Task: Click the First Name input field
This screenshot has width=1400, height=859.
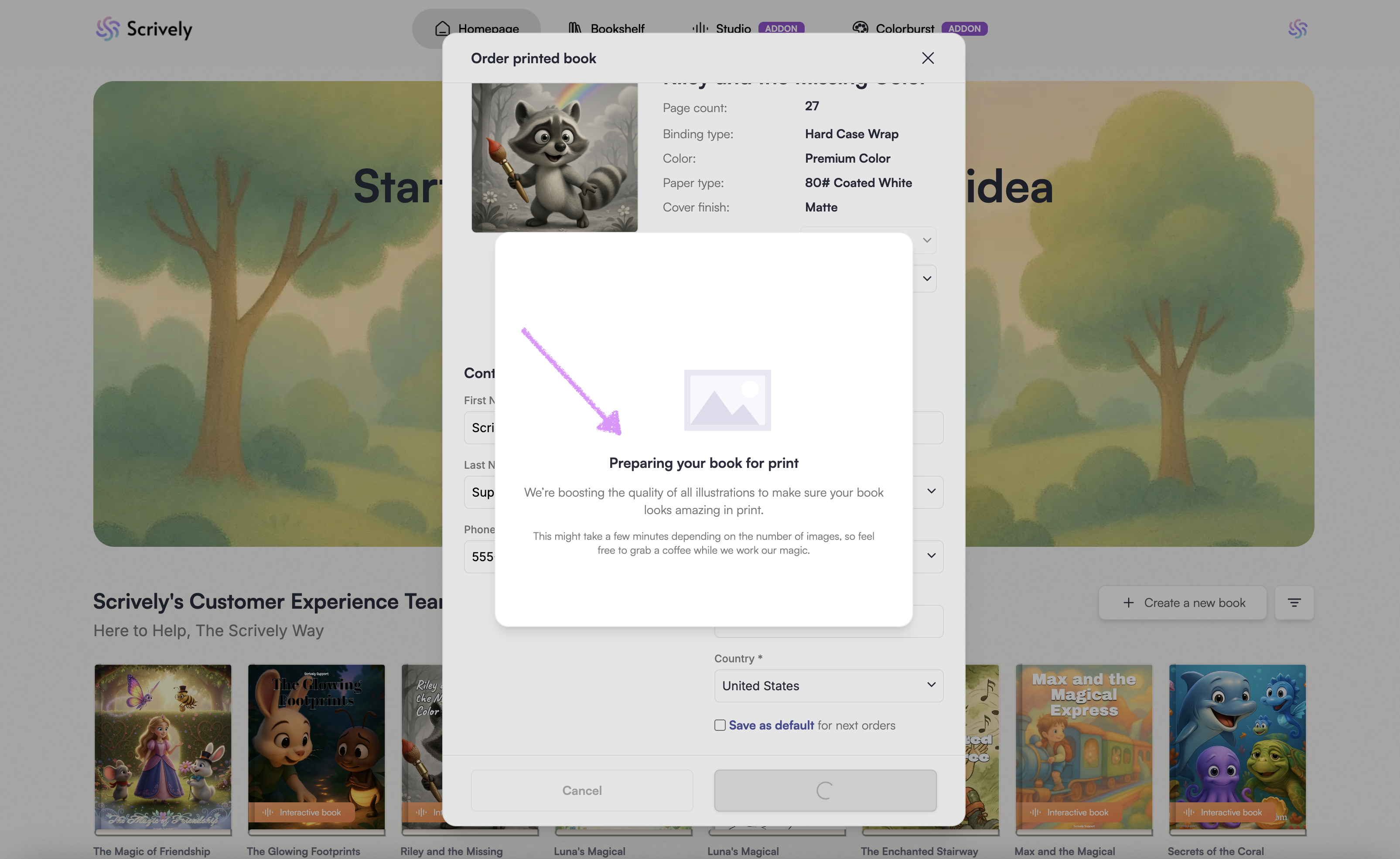Action: 480,428
